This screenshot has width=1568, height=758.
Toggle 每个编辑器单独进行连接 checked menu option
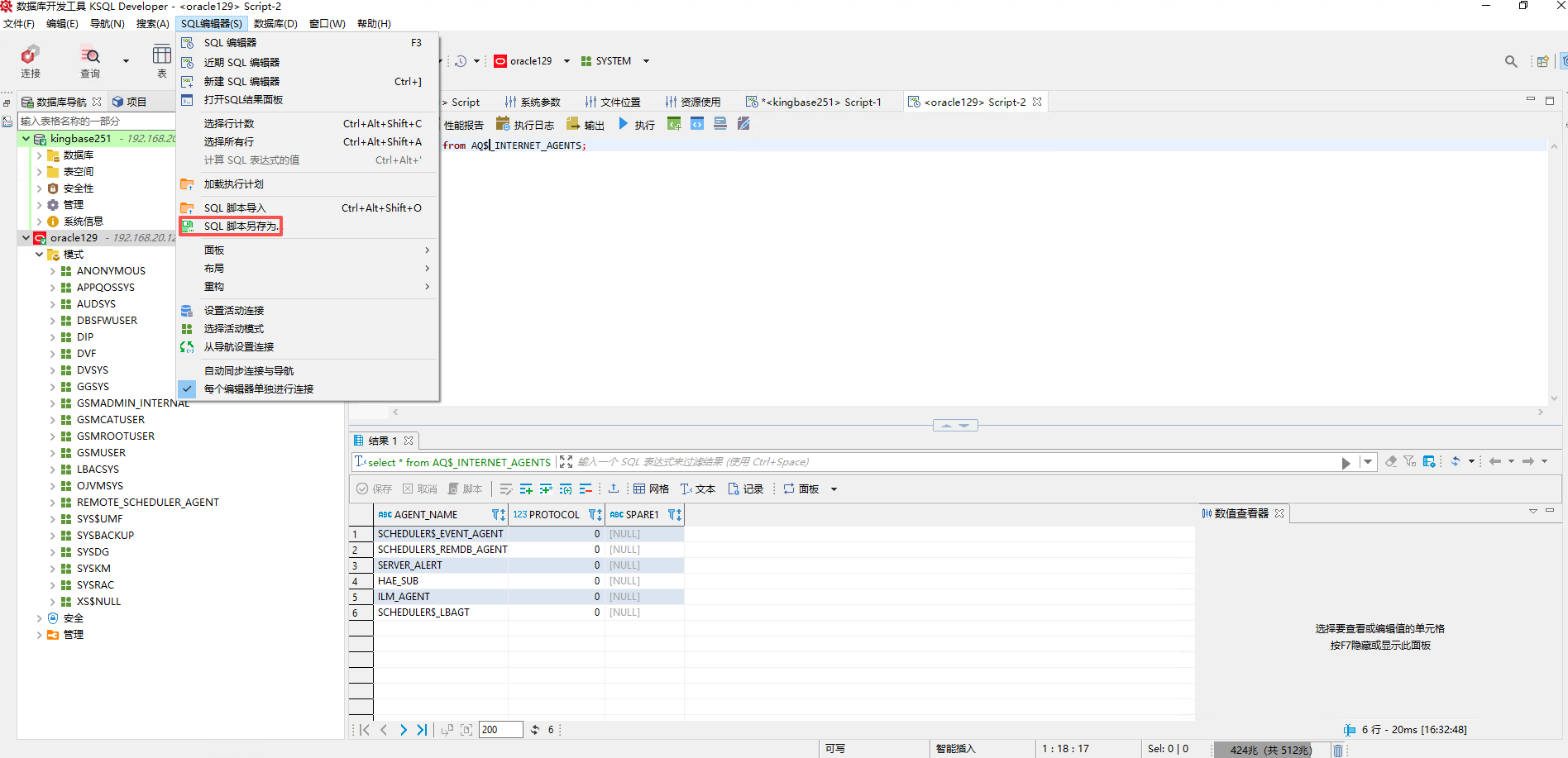point(258,389)
